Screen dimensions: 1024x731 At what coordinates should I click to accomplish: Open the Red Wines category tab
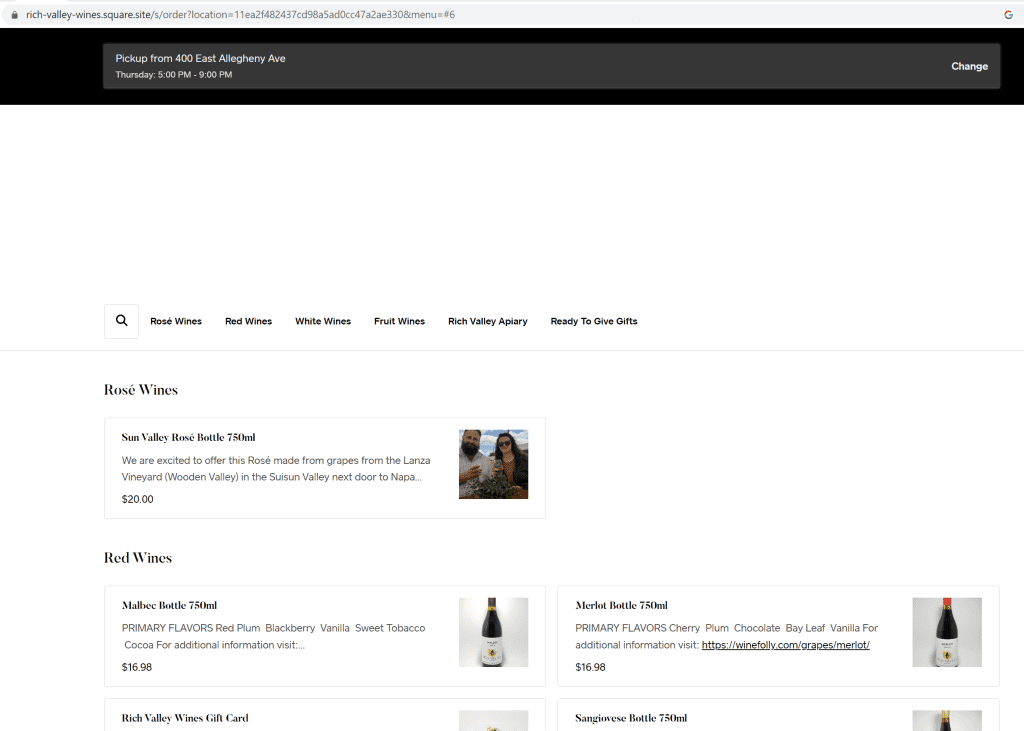(x=248, y=321)
